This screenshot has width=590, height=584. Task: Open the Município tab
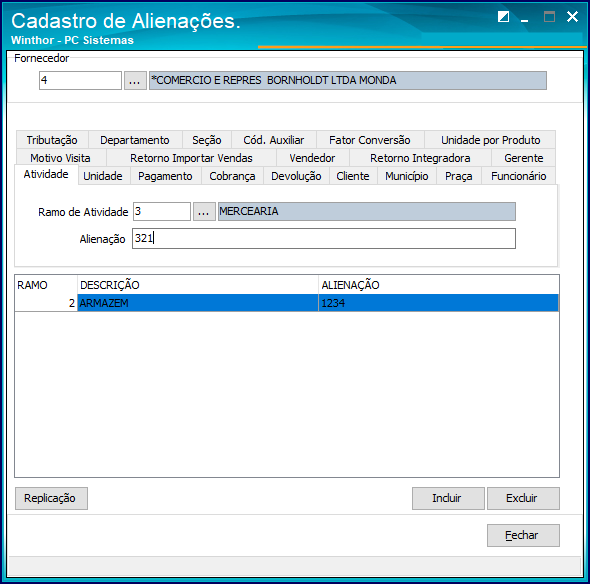[x=406, y=176]
